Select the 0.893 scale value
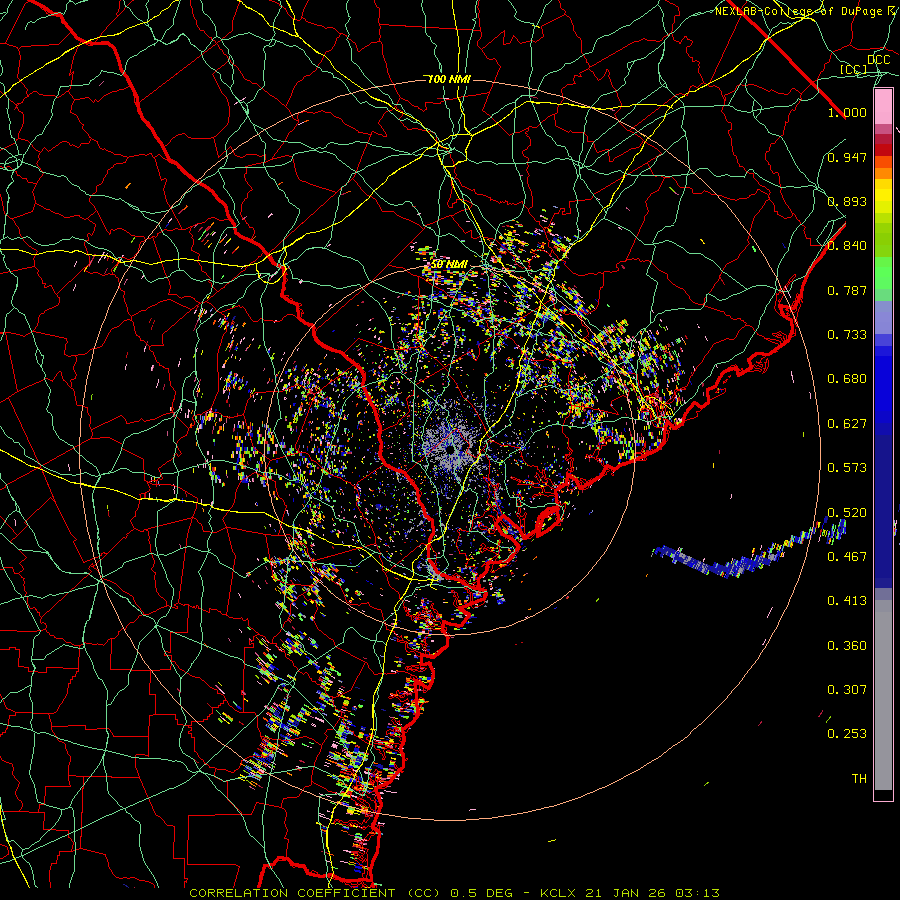This screenshot has height=900, width=900. 847,201
